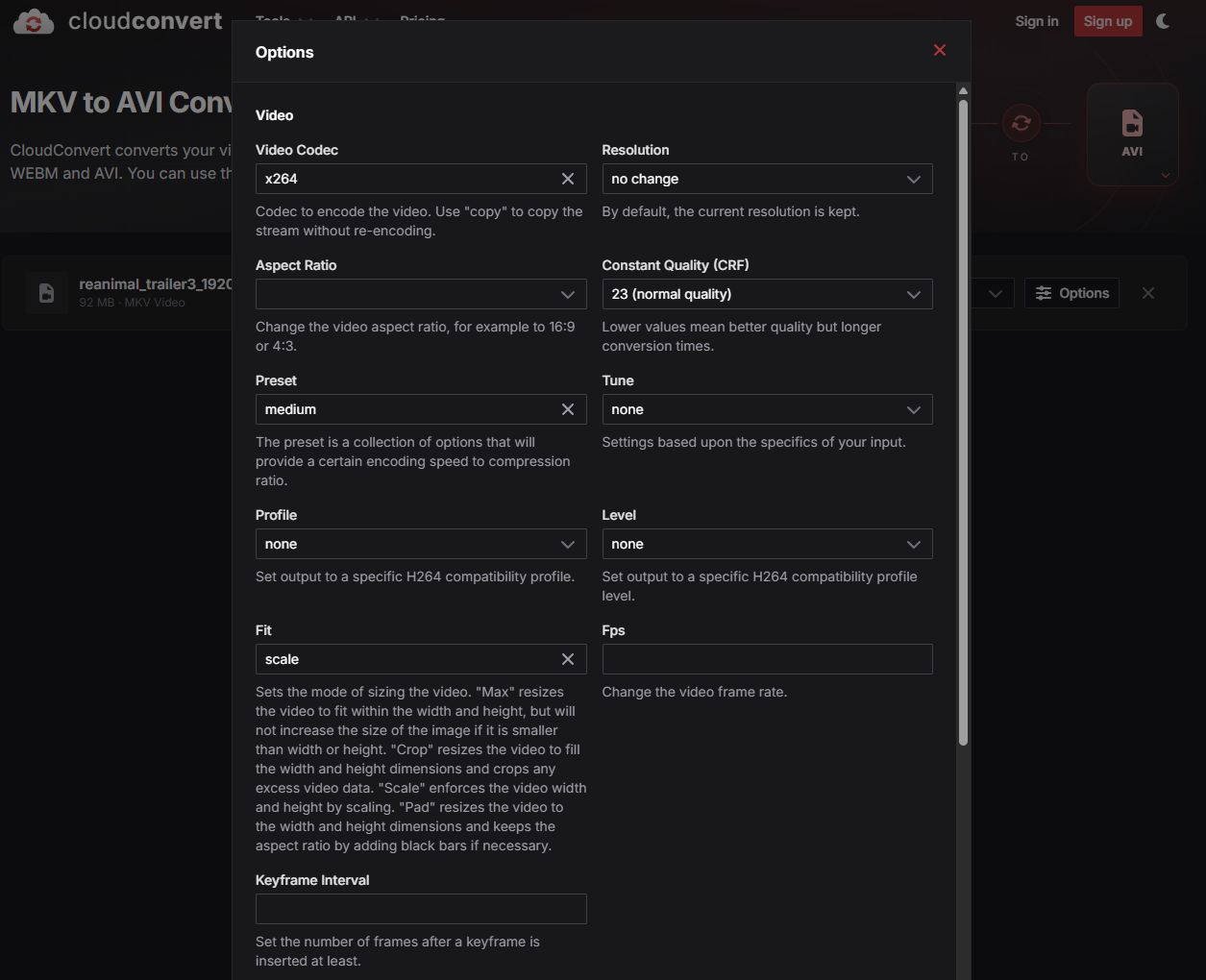
Task: Open file Options button with sliders icon
Action: click(1072, 293)
